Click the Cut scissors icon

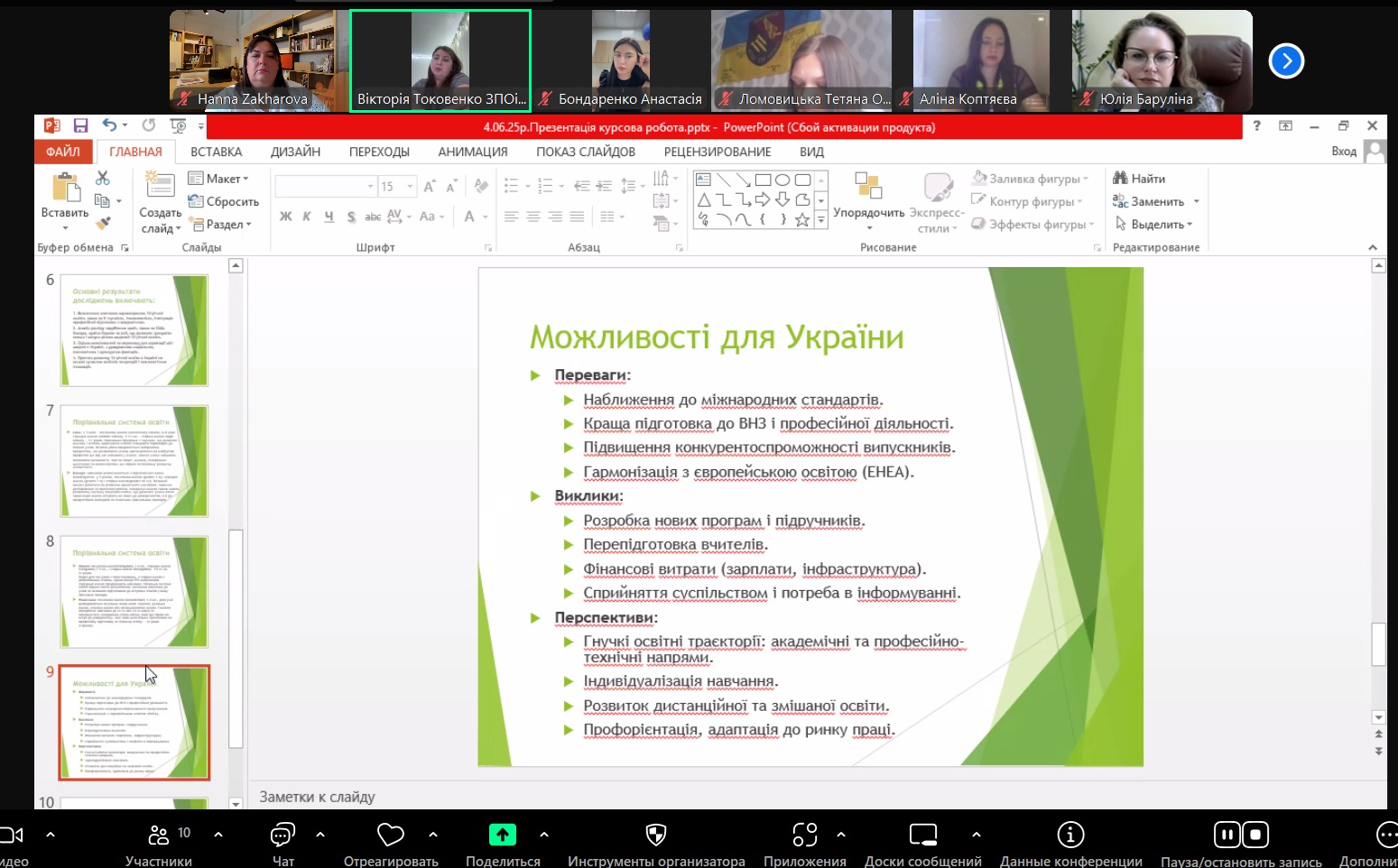point(103,179)
